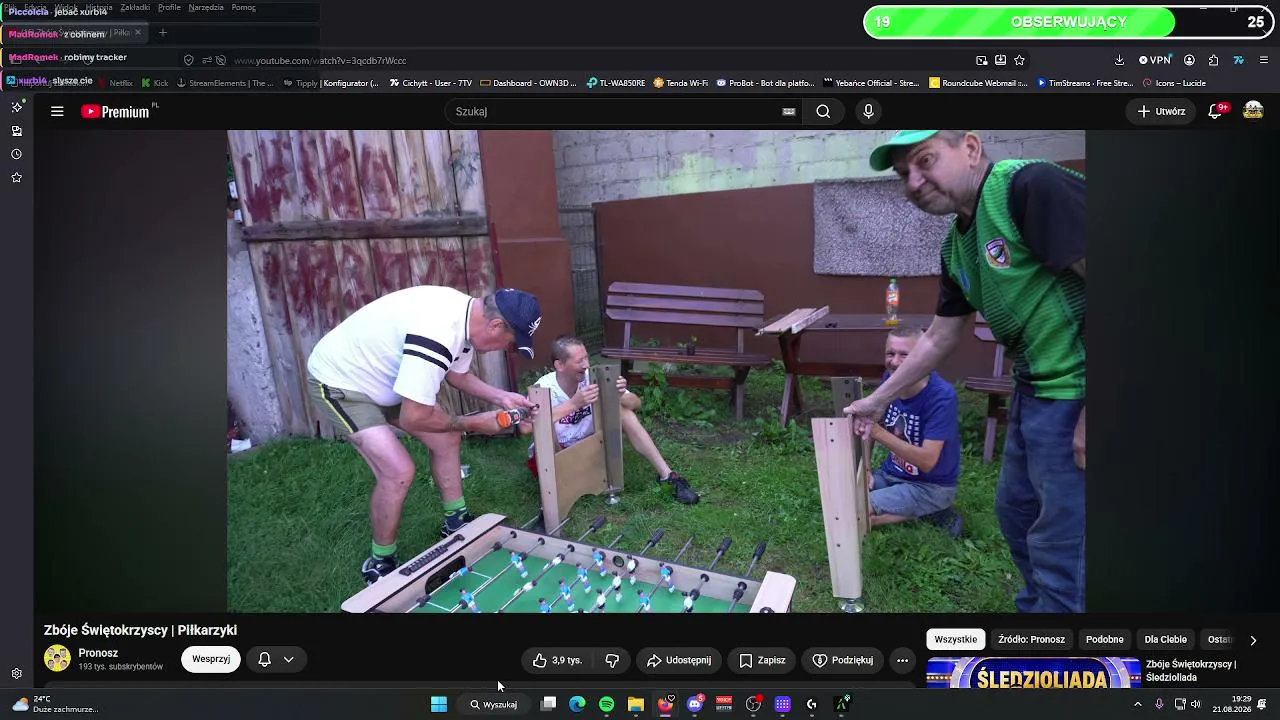The height and width of the screenshot is (720, 1280).
Task: Click the magnifier search button
Action: (823, 111)
